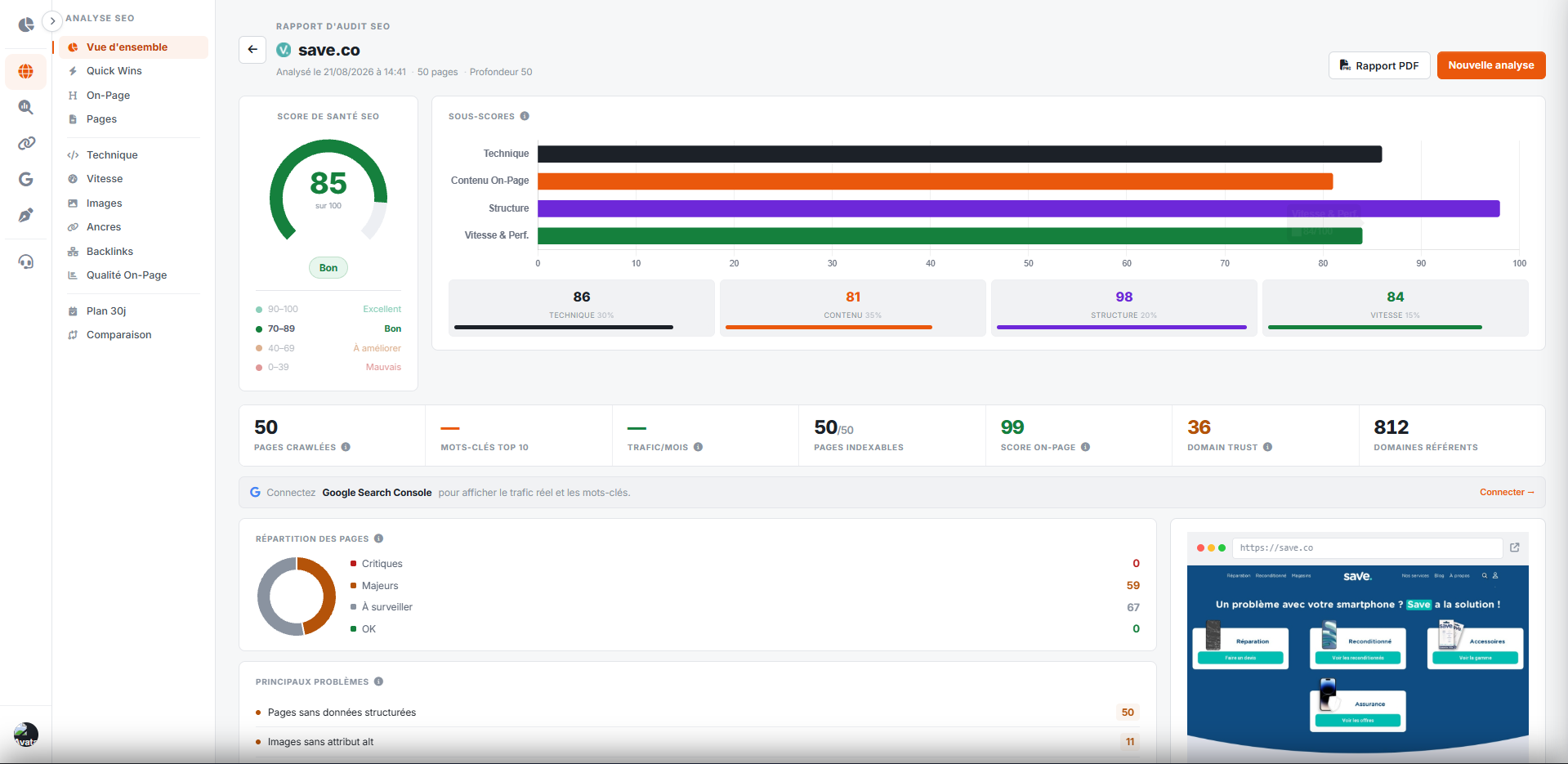Click the Bon status badge
The image size is (1568, 764).
click(328, 268)
